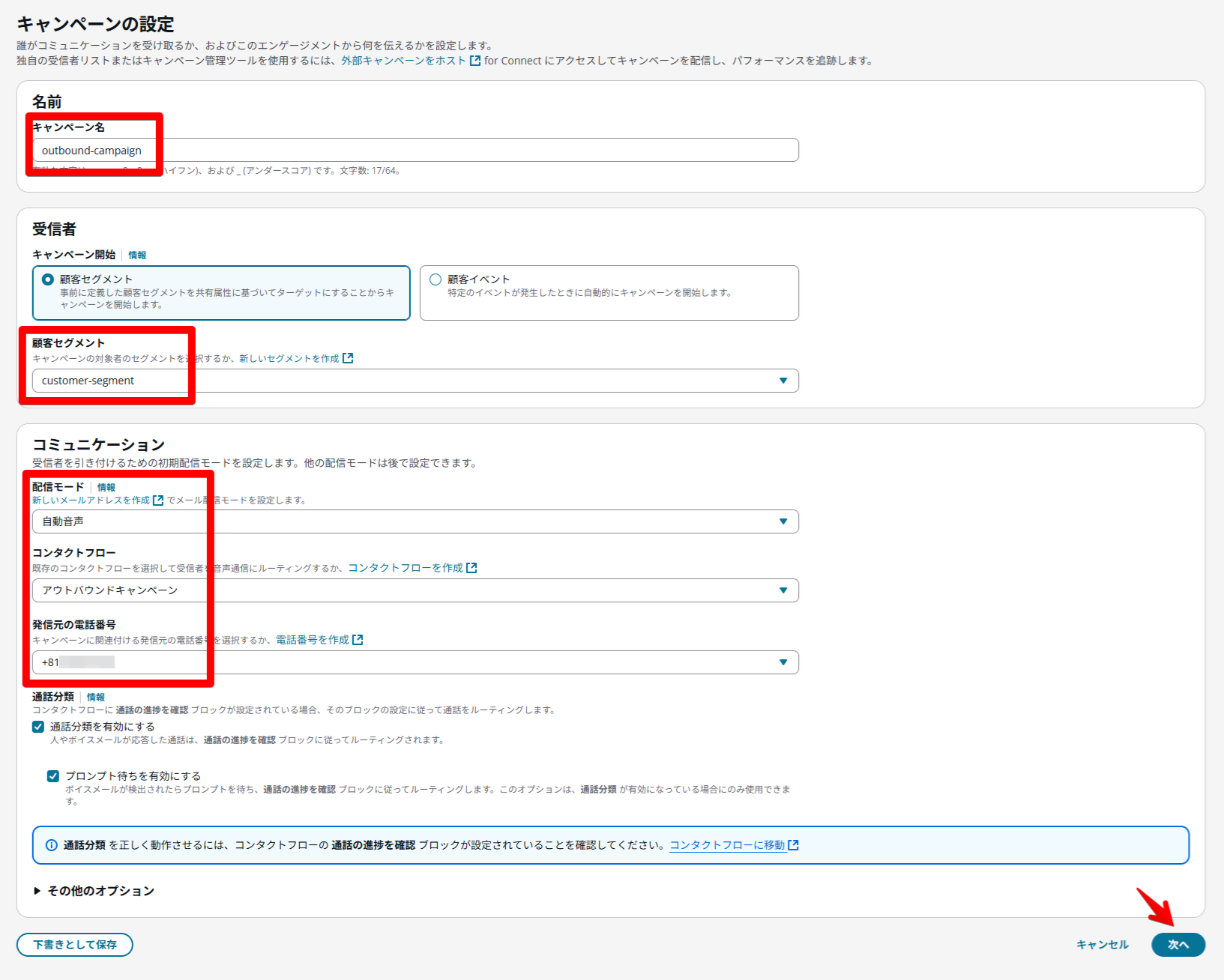Open the 発信元の電話番号 dropdown
Image resolution: width=1224 pixels, height=980 pixels.
415,662
